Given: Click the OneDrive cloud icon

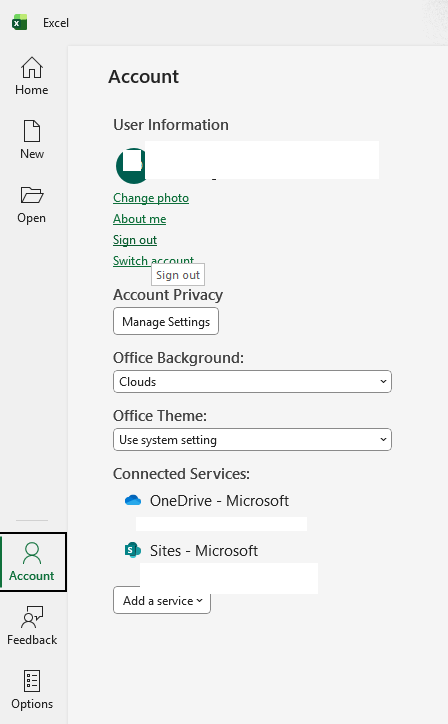Looking at the screenshot, I should pos(133,500).
